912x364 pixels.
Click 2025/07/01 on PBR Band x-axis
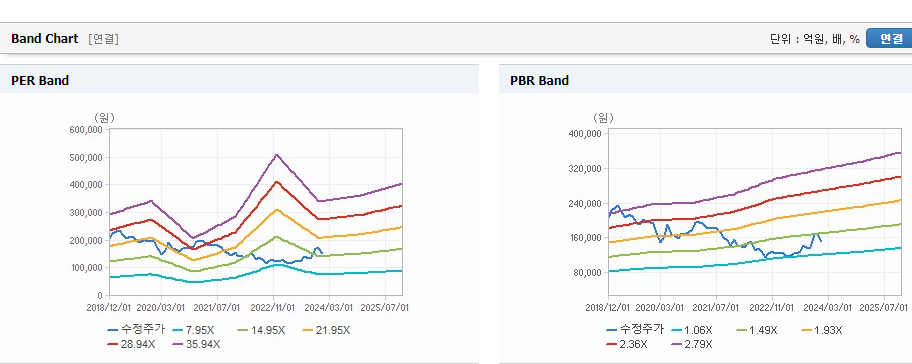click(884, 307)
